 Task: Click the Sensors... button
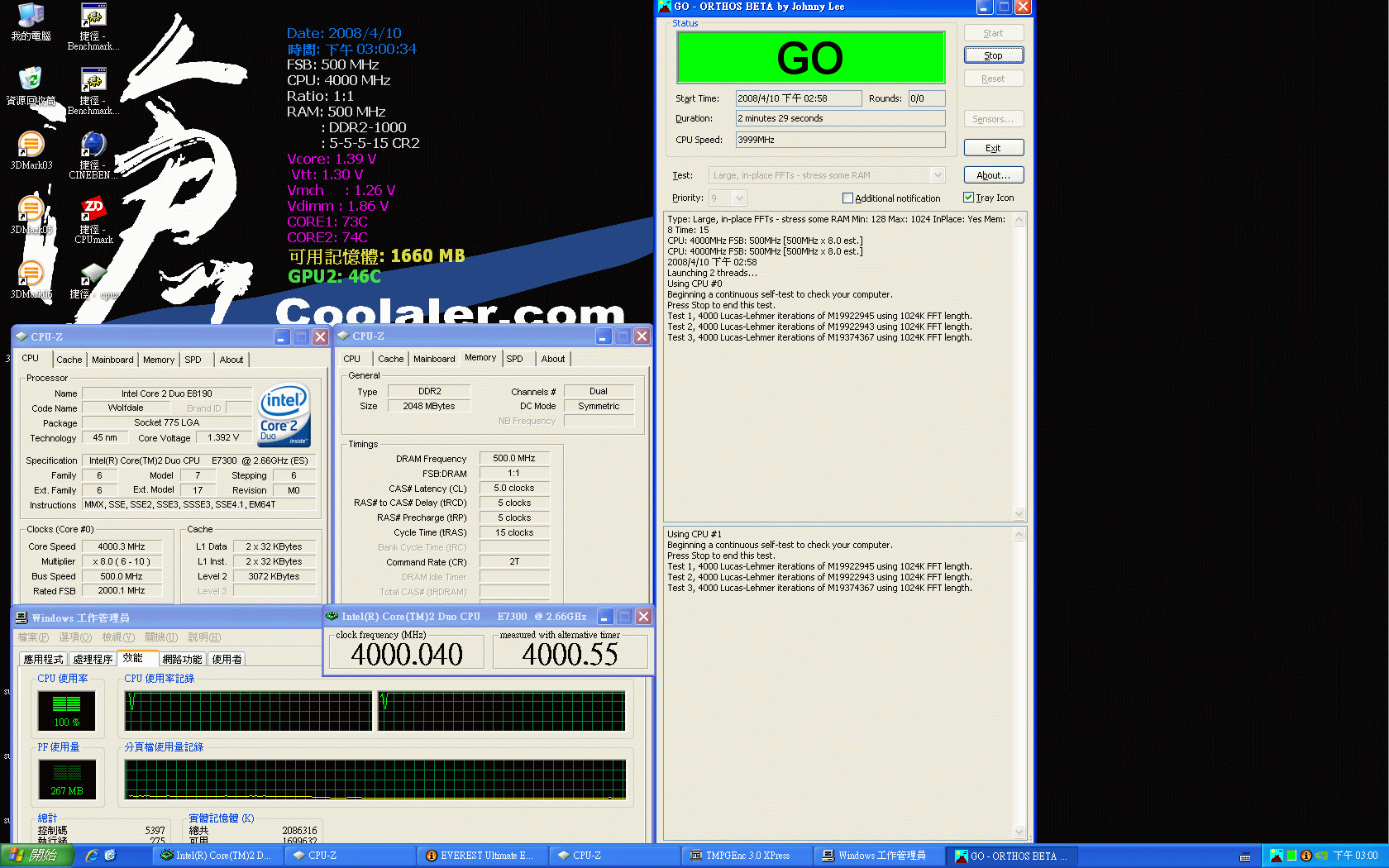994,119
